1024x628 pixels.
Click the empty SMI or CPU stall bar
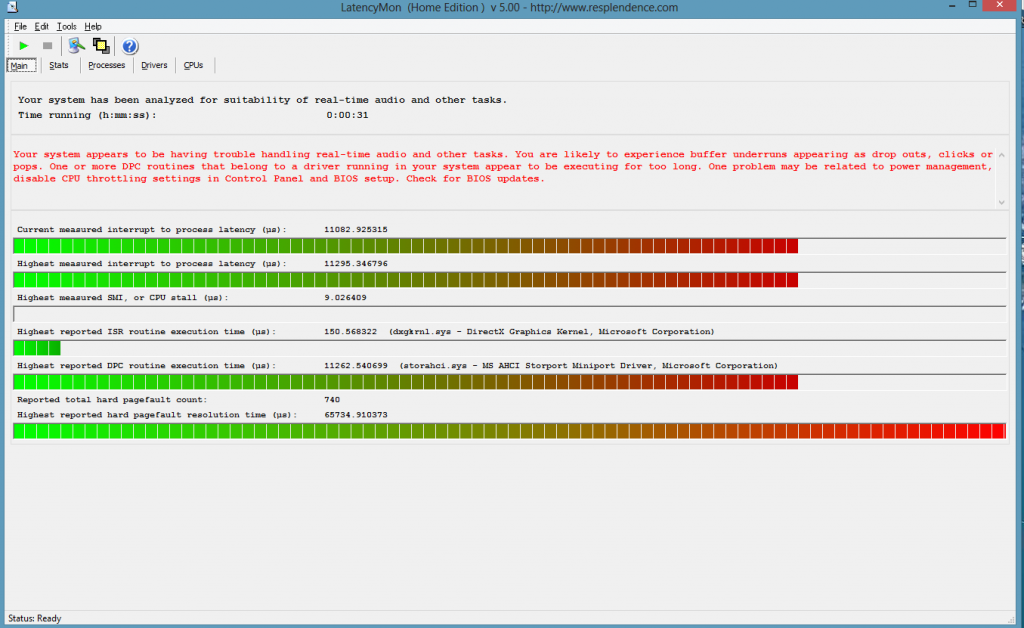click(x=509, y=314)
